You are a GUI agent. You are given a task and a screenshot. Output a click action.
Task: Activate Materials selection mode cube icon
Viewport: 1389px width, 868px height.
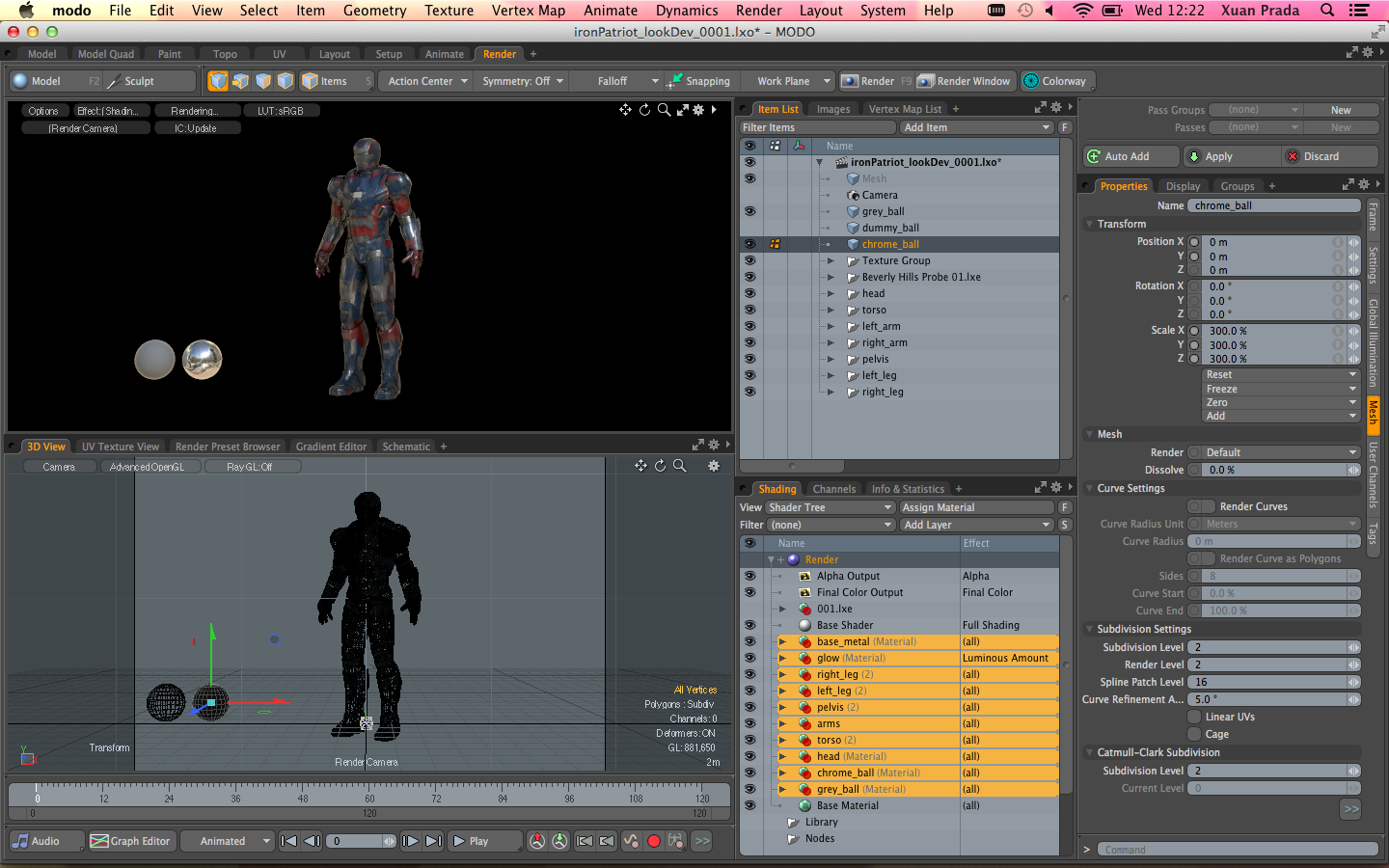coord(286,81)
